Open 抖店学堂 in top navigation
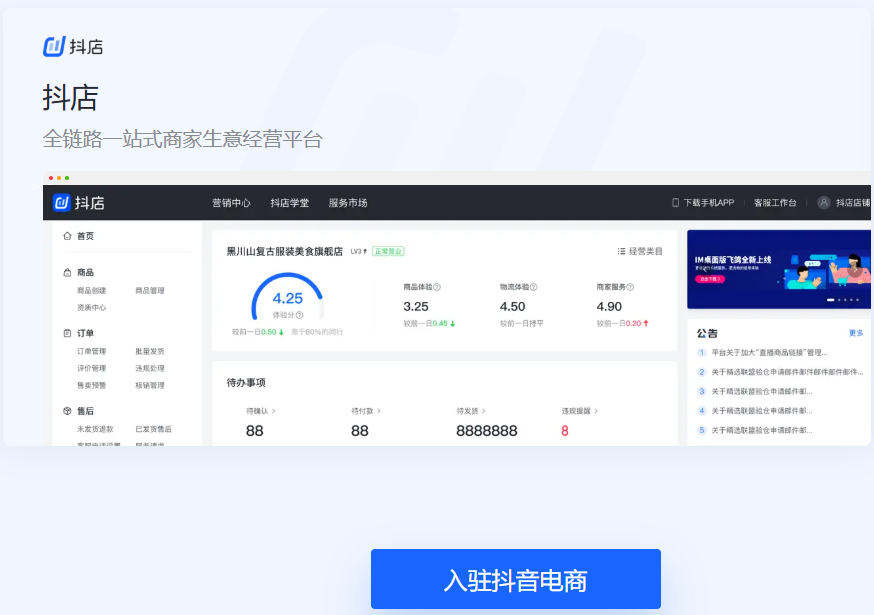The image size is (874, 615). click(x=289, y=203)
